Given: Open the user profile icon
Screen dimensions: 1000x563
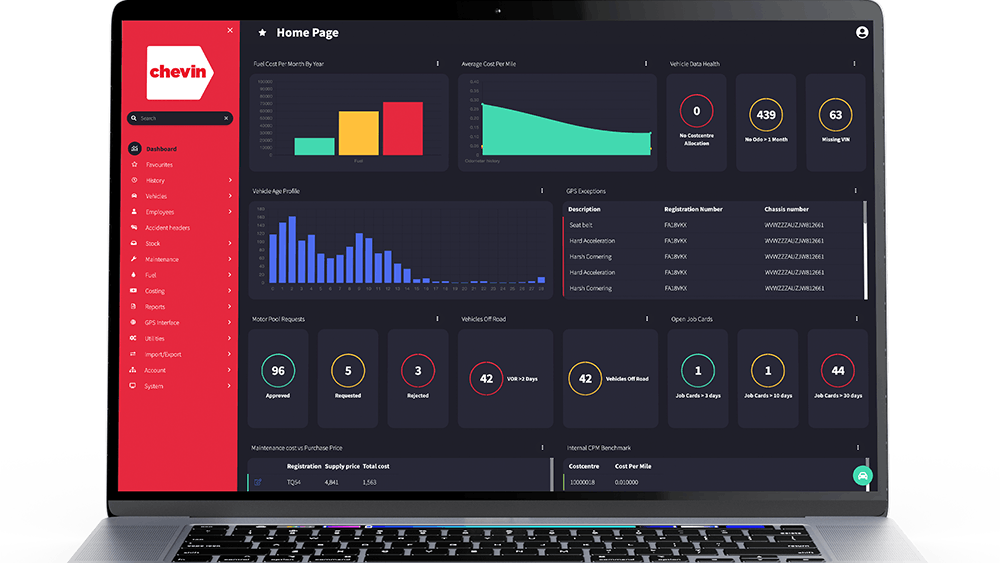Looking at the screenshot, I should coord(862,33).
